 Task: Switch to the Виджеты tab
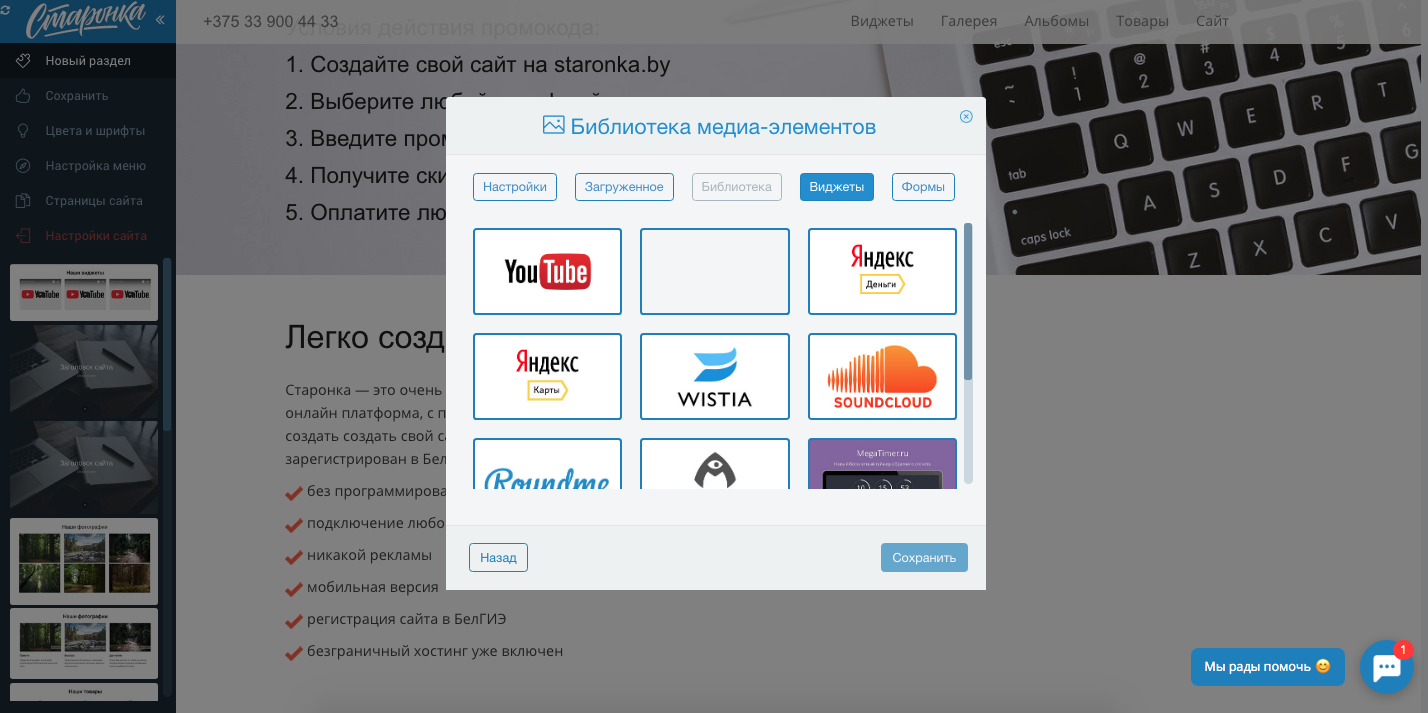(x=837, y=187)
